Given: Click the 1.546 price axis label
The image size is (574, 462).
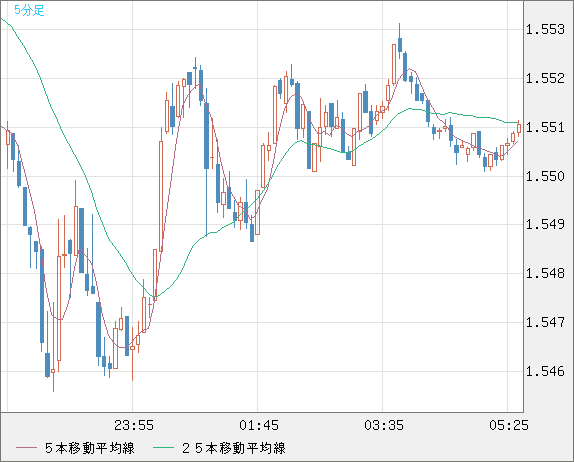Looking at the screenshot, I should [545, 371].
